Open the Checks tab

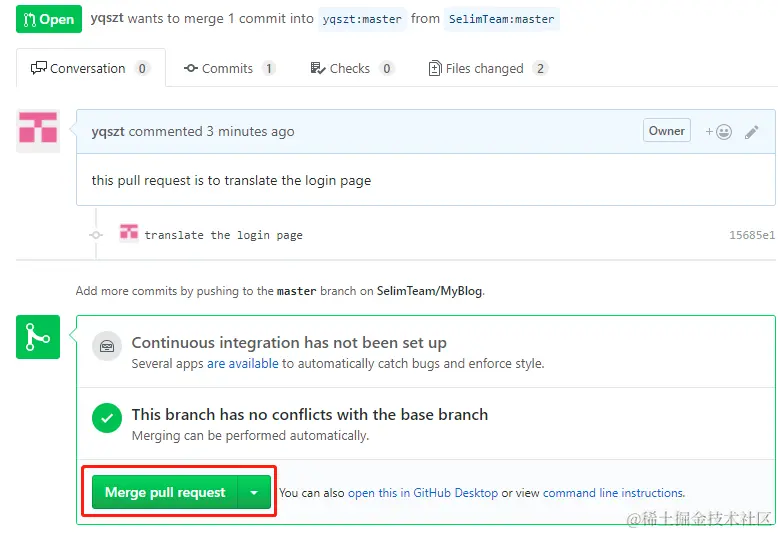[352, 68]
